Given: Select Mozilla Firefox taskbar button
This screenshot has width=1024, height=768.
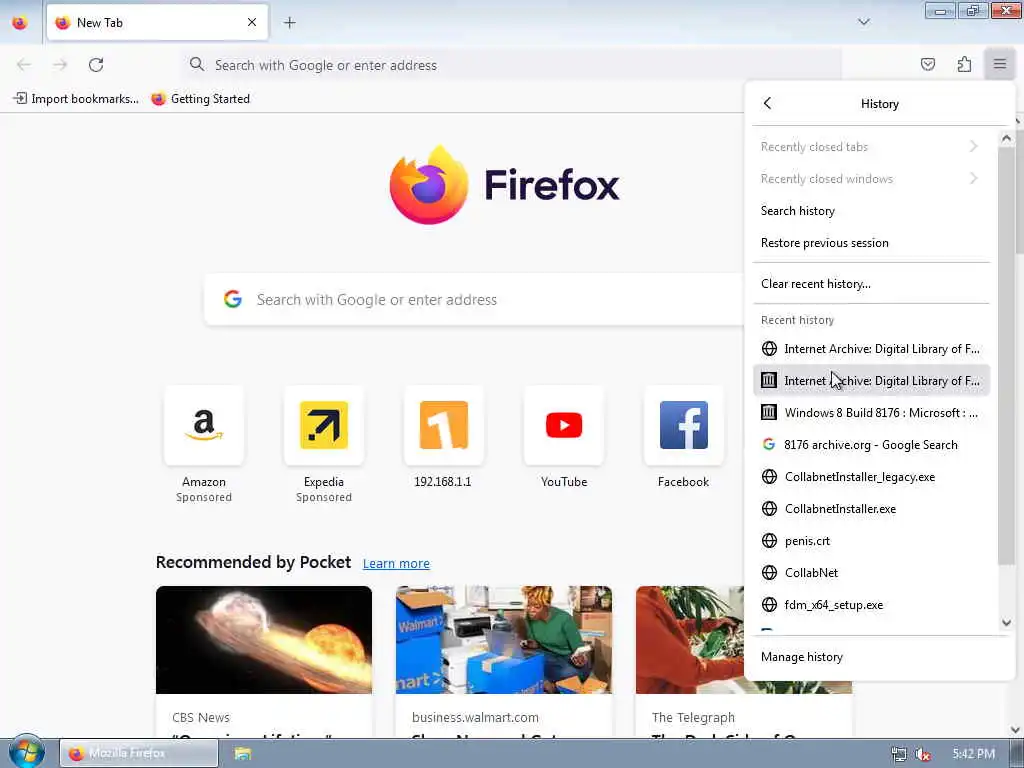Looking at the screenshot, I should point(138,754).
